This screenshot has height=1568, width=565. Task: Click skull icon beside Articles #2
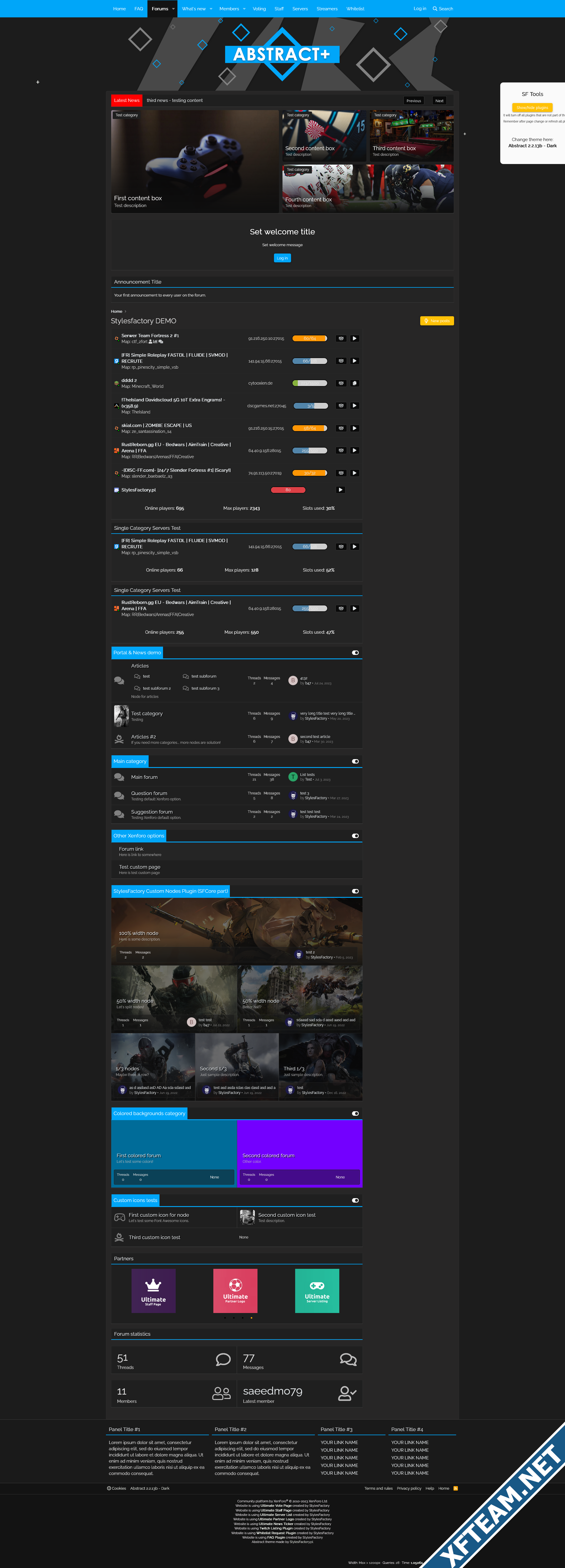point(119,740)
